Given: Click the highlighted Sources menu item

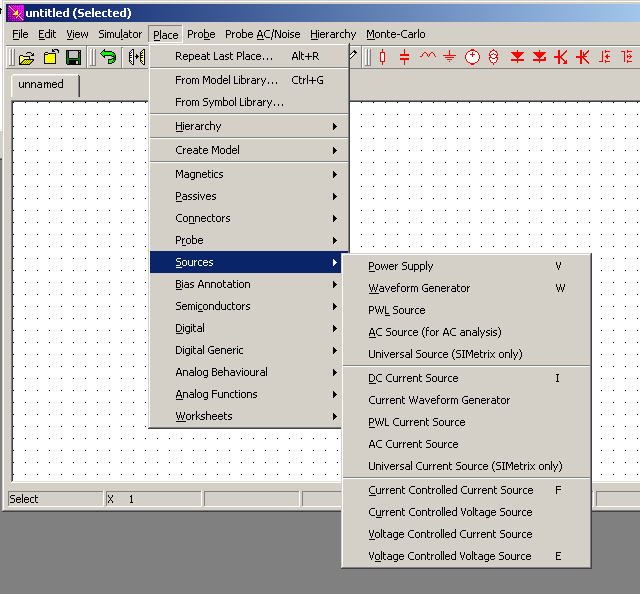Looking at the screenshot, I should click(x=246, y=263).
